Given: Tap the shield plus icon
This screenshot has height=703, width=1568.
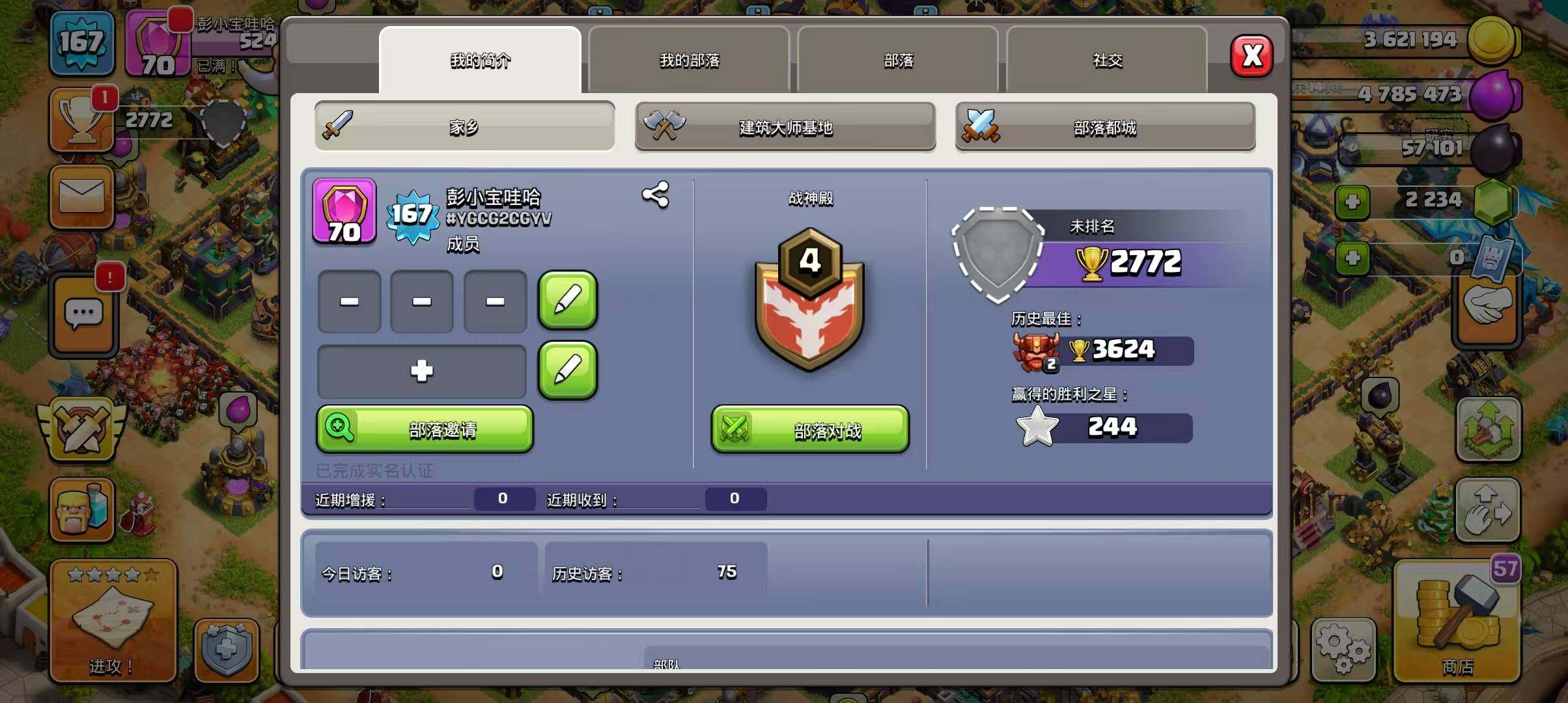Looking at the screenshot, I should (x=226, y=650).
